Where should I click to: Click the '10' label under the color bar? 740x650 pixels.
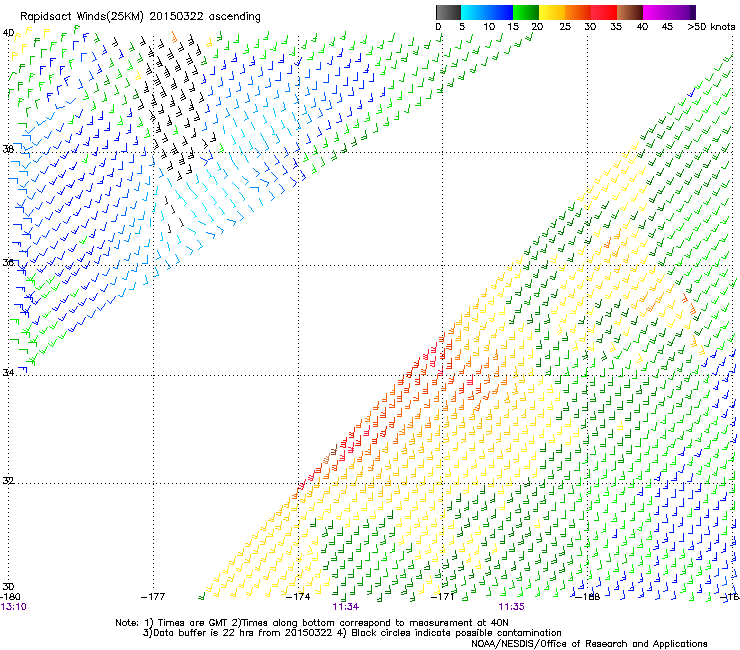pyautogui.click(x=489, y=27)
